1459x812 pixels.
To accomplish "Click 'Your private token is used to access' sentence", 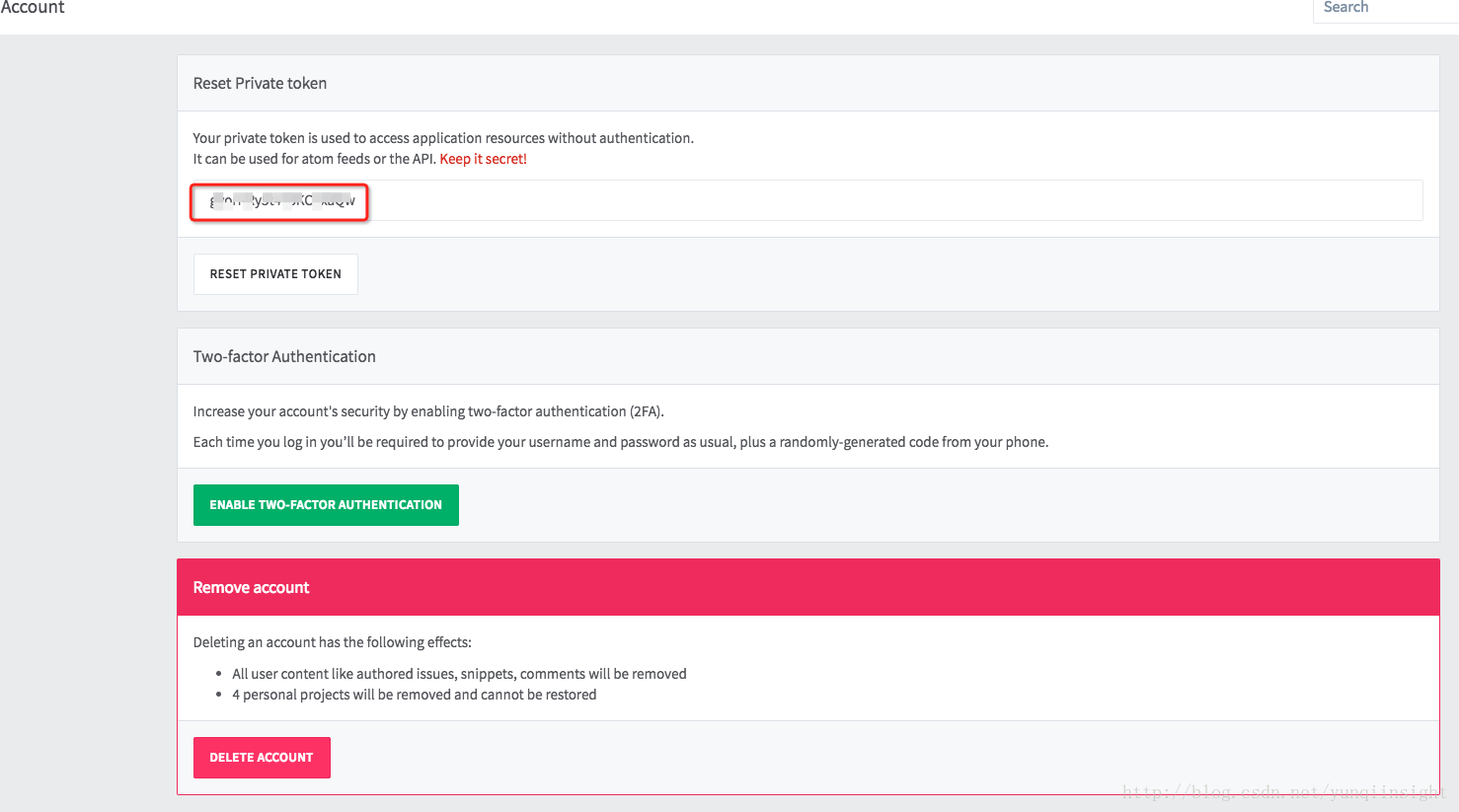I will tap(443, 138).
